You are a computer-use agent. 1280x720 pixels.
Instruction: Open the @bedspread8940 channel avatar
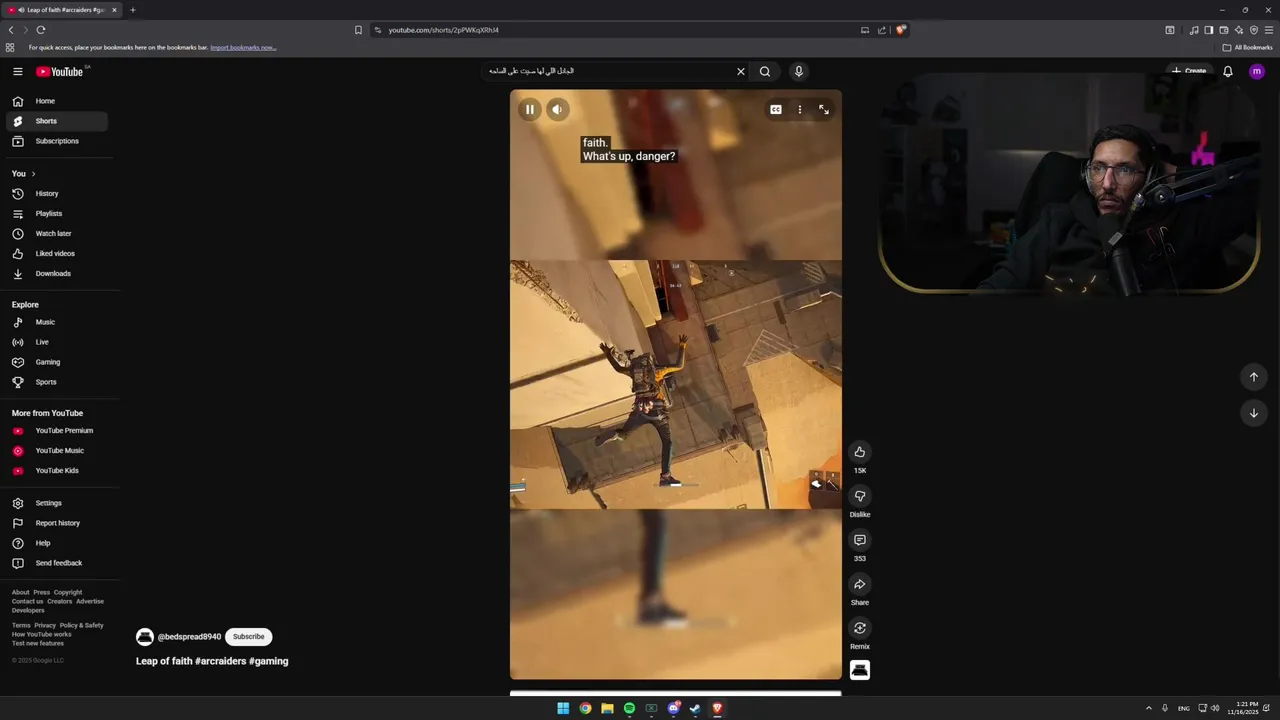[145, 637]
